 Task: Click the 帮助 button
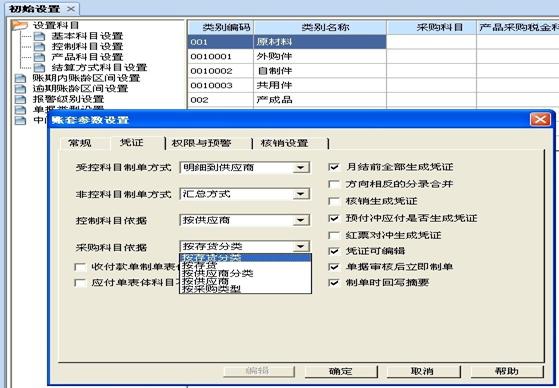[x=507, y=371]
